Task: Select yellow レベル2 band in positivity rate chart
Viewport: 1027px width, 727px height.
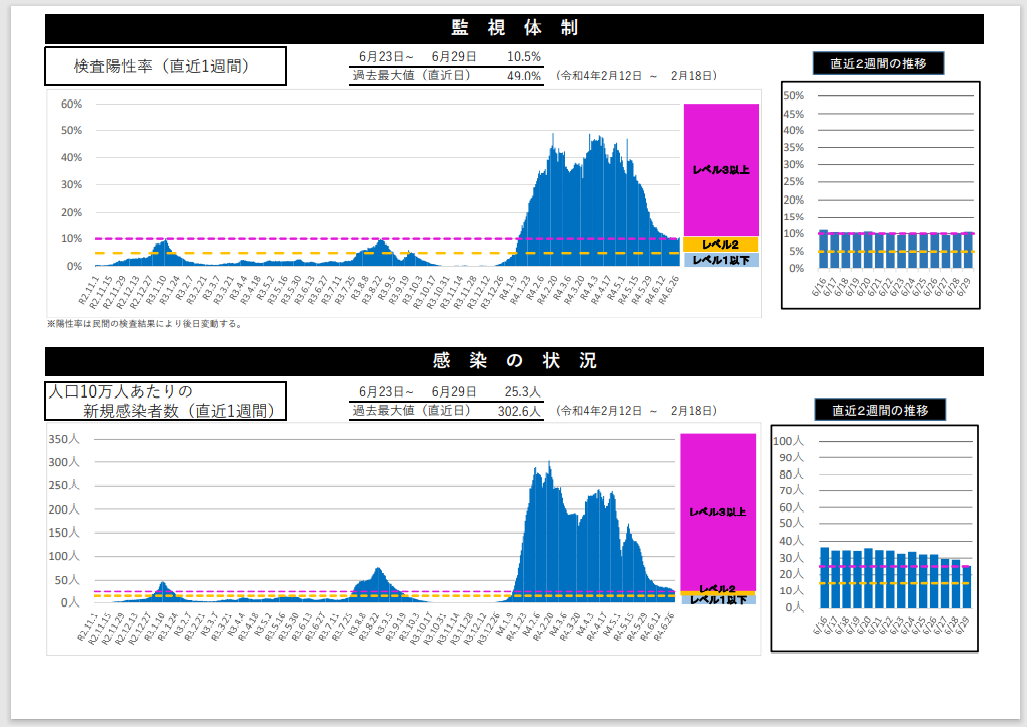Action: (x=721, y=245)
